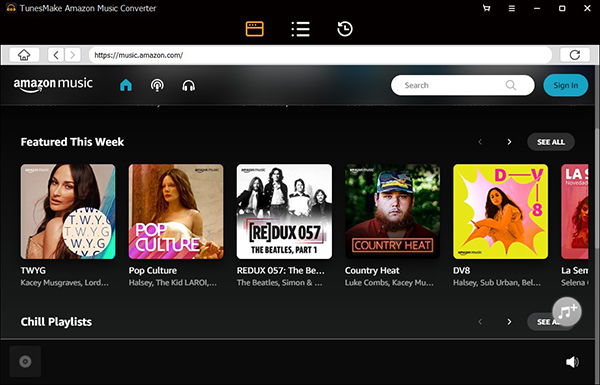Screen dimensions: 600x385
Task: Click 'Halsey, The Kid LAROI,...' artist text
Action: point(173,283)
